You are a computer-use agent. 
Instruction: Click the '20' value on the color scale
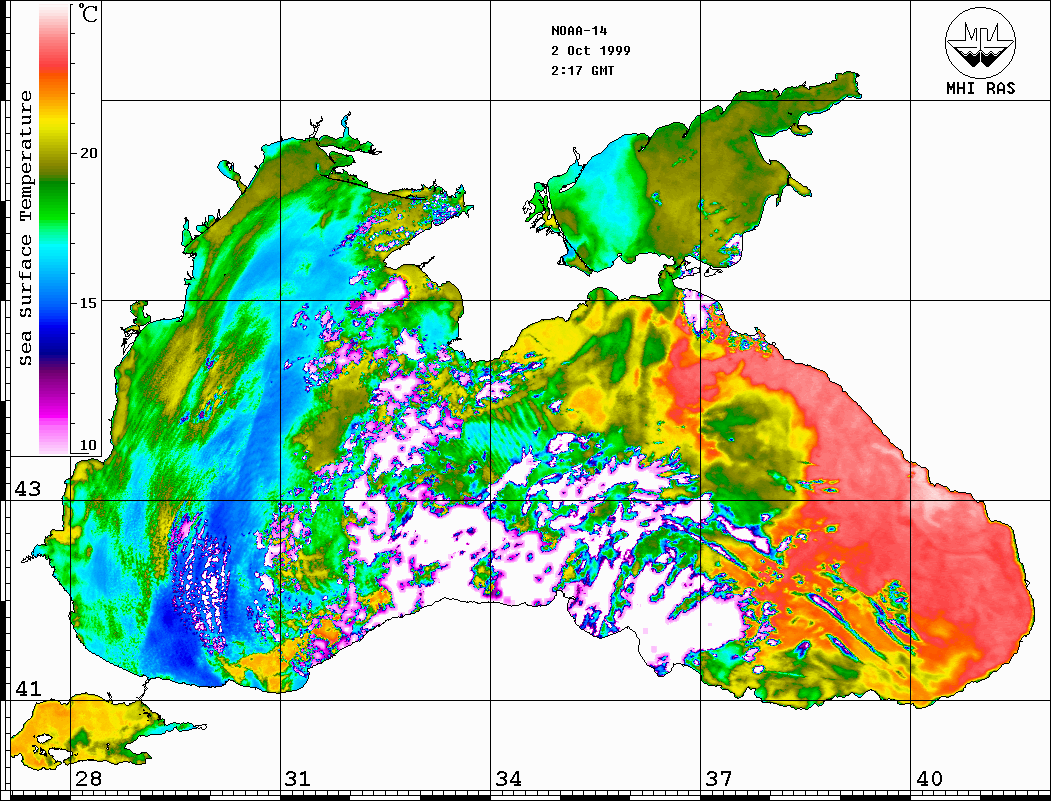click(88, 153)
